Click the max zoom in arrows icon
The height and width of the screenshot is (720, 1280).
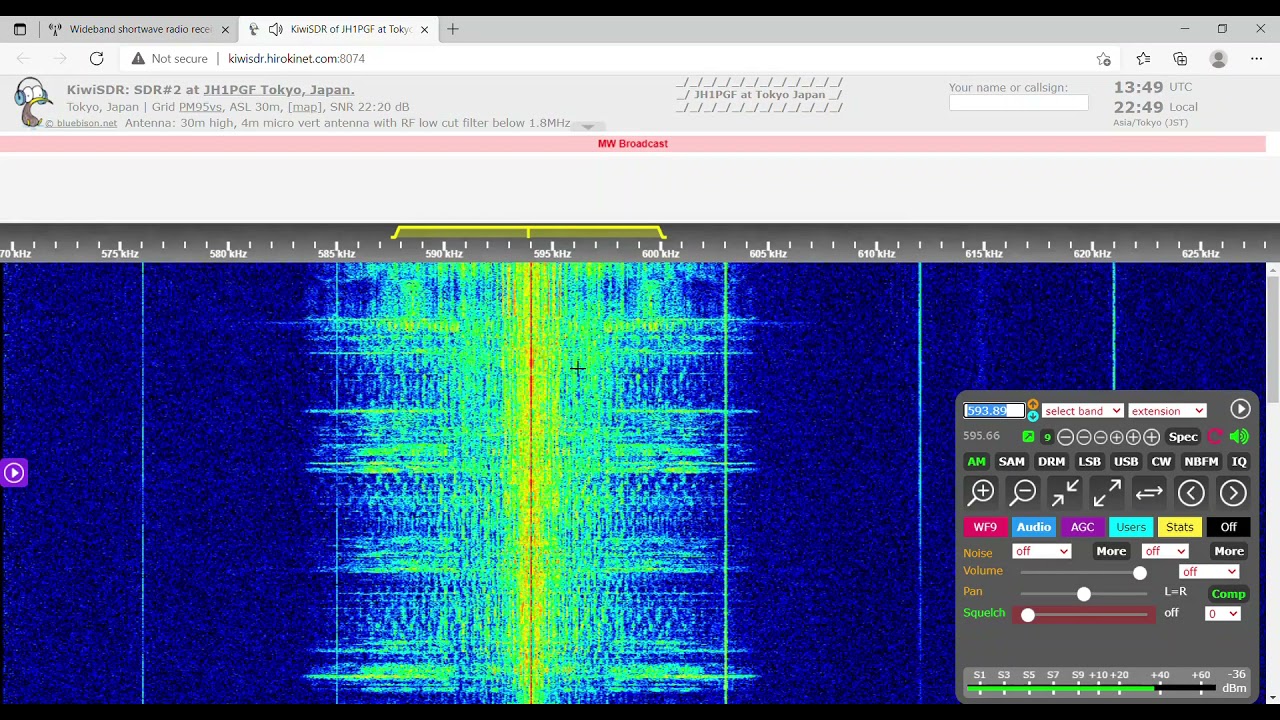click(x=1065, y=492)
